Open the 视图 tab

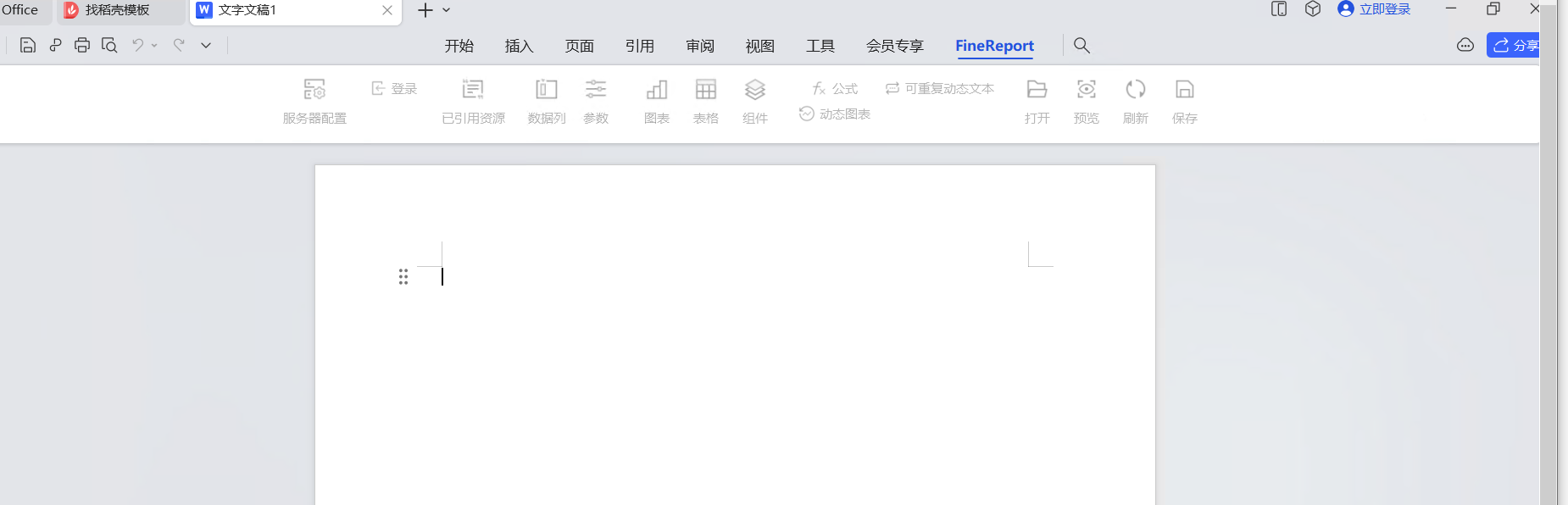[x=760, y=46]
